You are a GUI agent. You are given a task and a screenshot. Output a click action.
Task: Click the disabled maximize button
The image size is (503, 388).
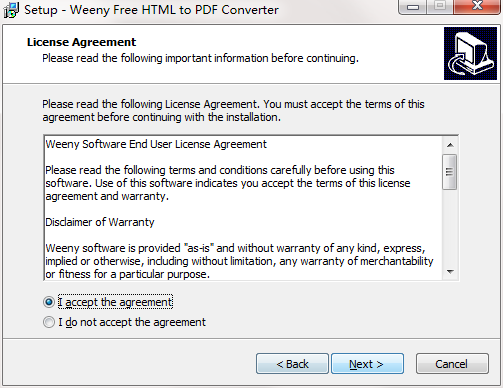(440, 6)
